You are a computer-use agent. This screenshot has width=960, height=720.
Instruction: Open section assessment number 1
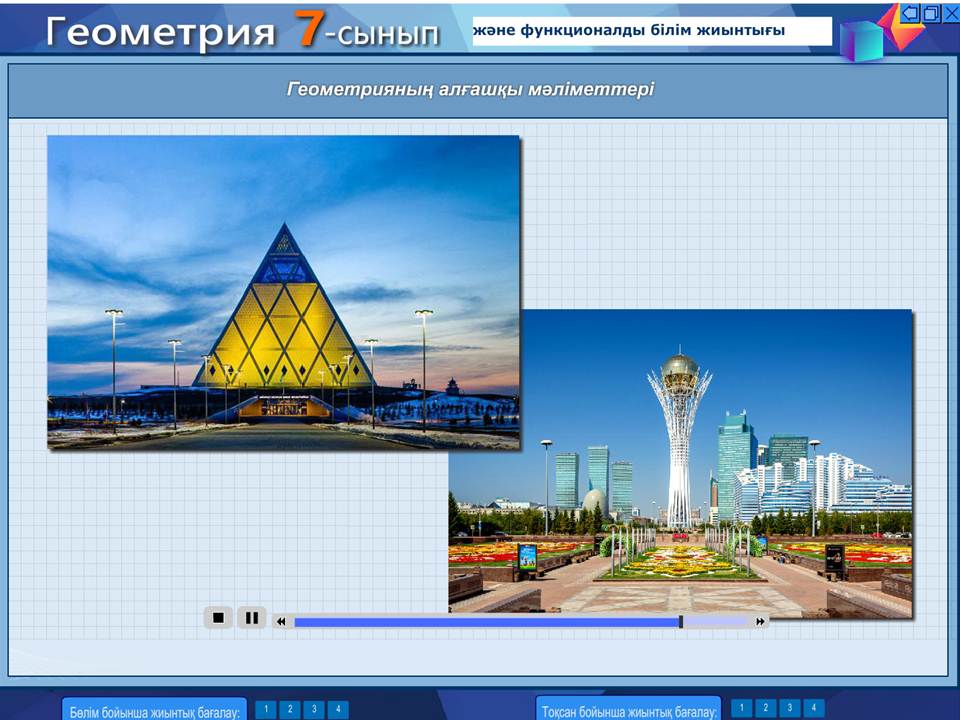[x=266, y=709]
